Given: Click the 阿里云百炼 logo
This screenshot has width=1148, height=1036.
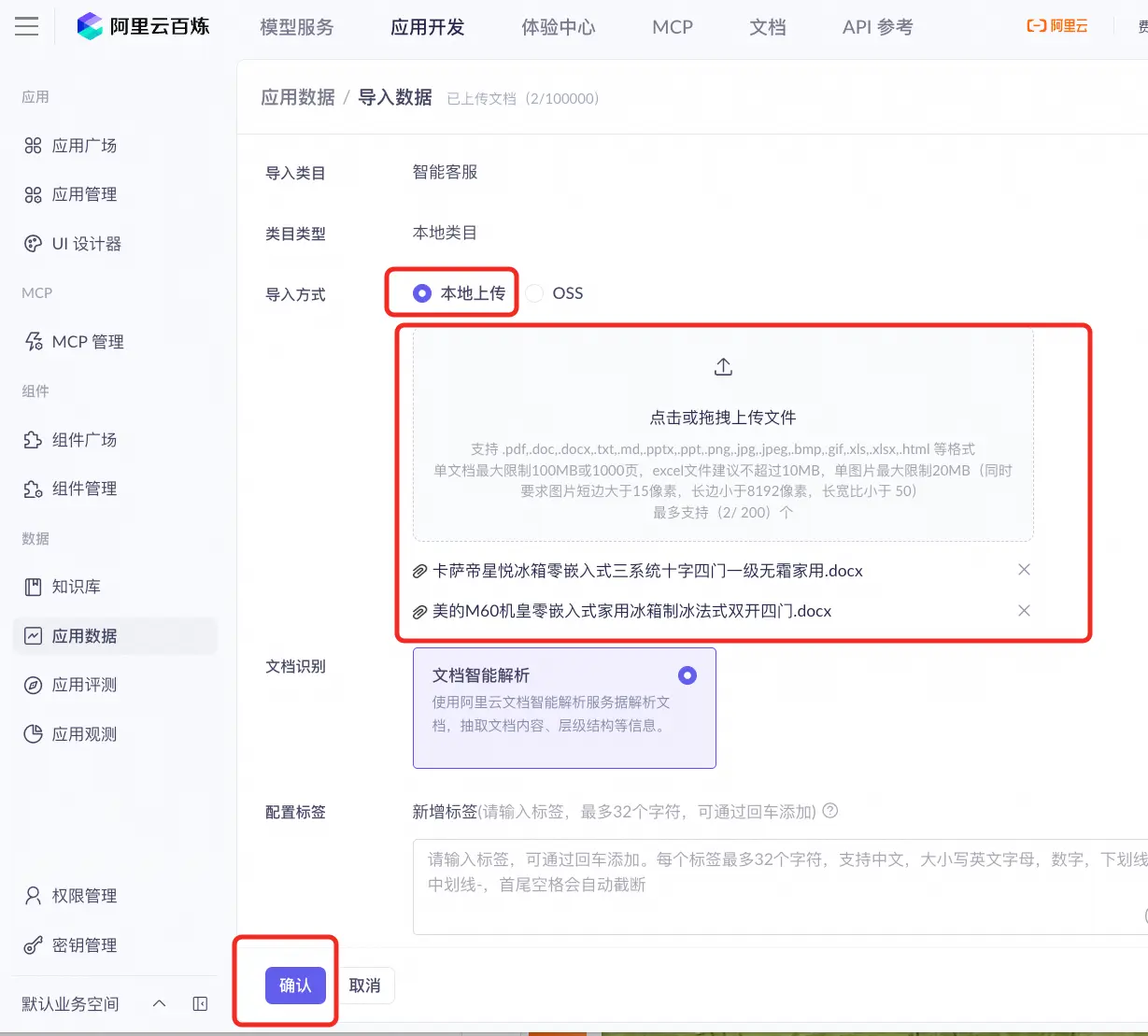Looking at the screenshot, I should pos(143,26).
